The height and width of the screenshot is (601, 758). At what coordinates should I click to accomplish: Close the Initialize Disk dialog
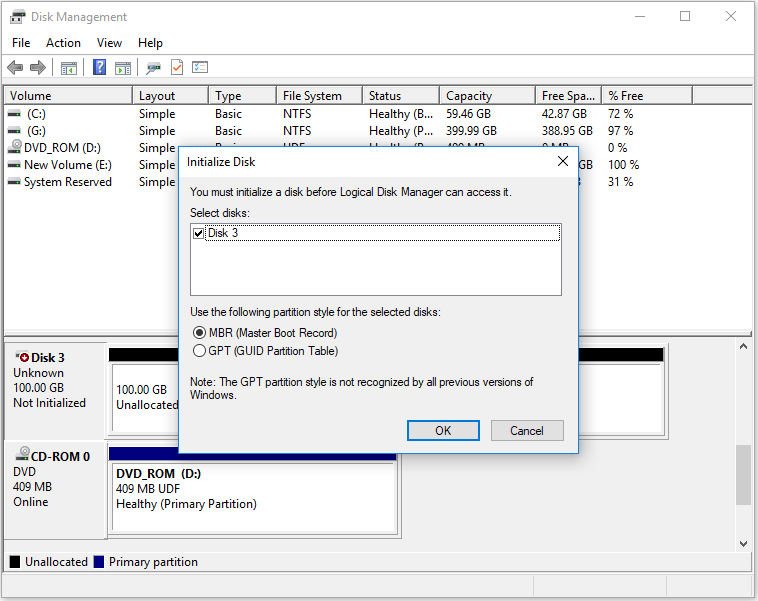[x=563, y=161]
